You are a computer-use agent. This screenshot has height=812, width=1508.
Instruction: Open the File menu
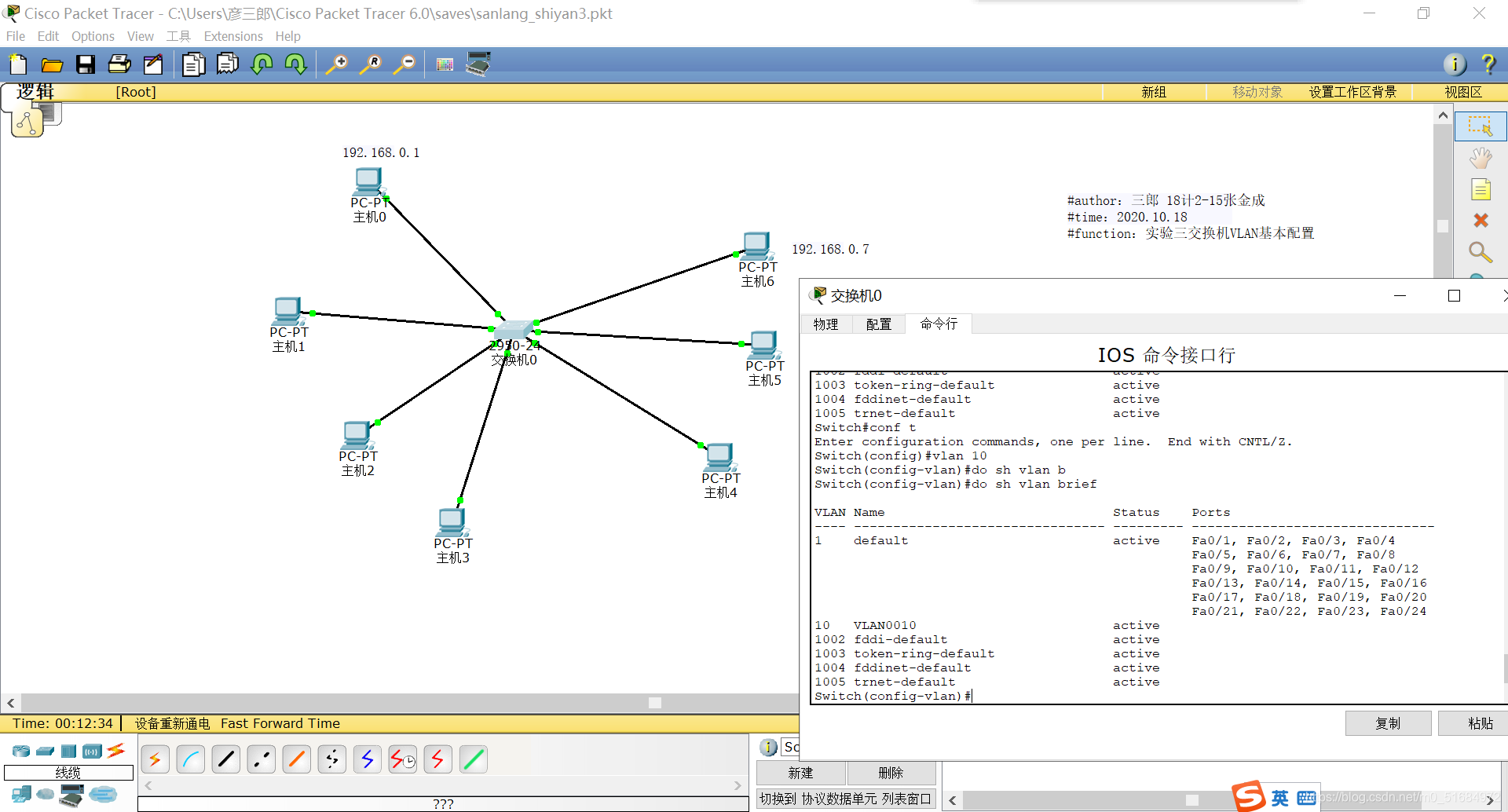[16, 36]
